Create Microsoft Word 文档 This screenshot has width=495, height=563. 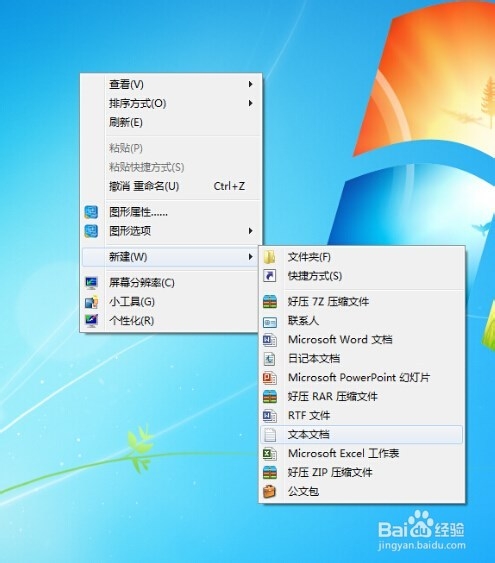coord(362,340)
